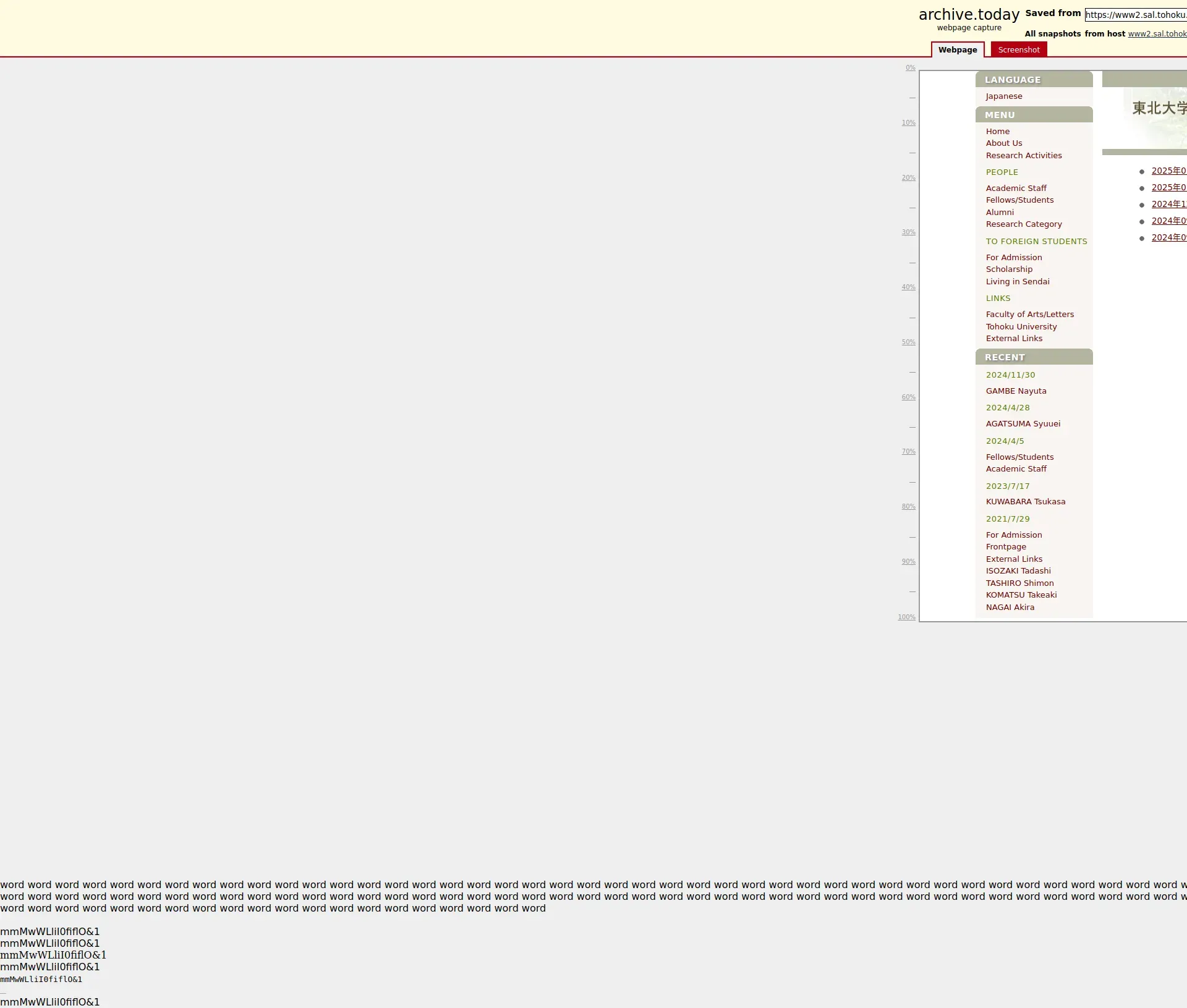Click the Scholarship link
The image size is (1187, 1008).
(1008, 269)
